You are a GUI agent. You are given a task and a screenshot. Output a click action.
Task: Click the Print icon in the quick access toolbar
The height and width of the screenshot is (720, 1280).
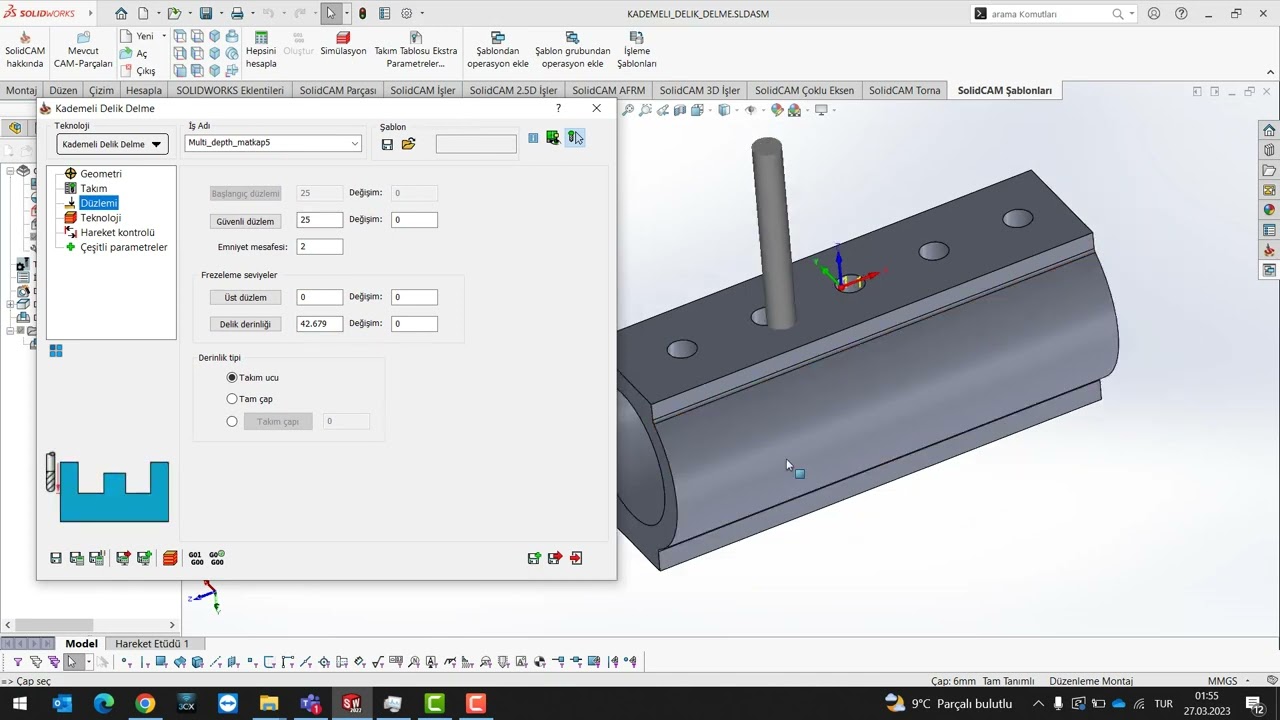tap(237, 14)
